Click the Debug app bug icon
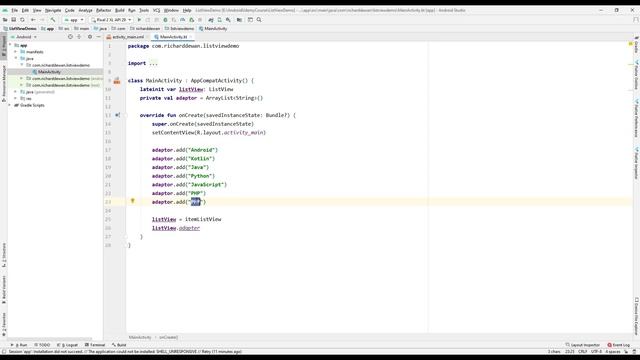640x360 pixels. pyautogui.click(x=165, y=20)
